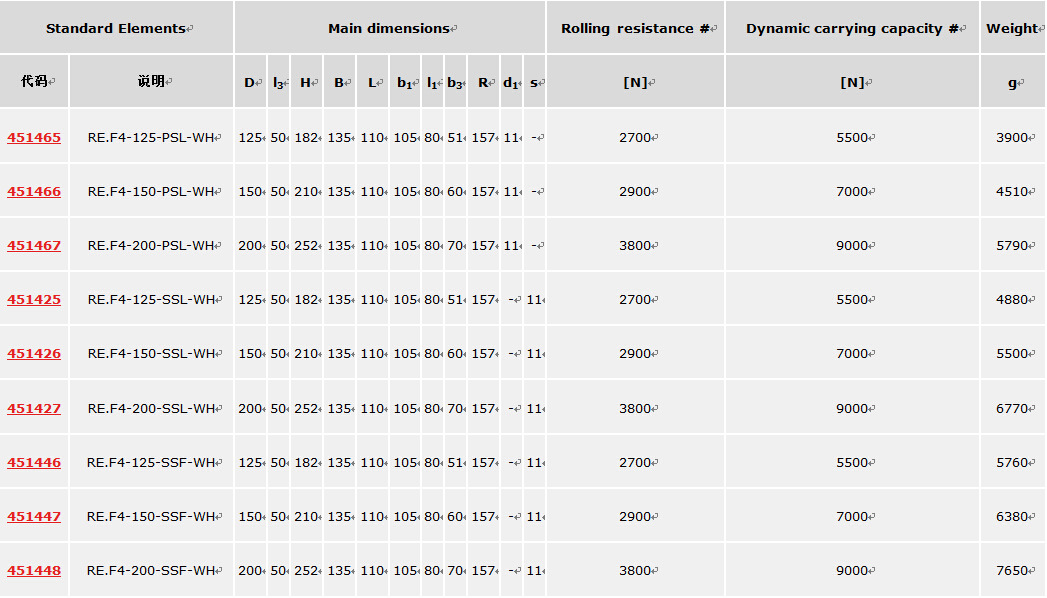Open product code link 451465
Viewport: 1047px width, 598px height.
[x=34, y=138]
